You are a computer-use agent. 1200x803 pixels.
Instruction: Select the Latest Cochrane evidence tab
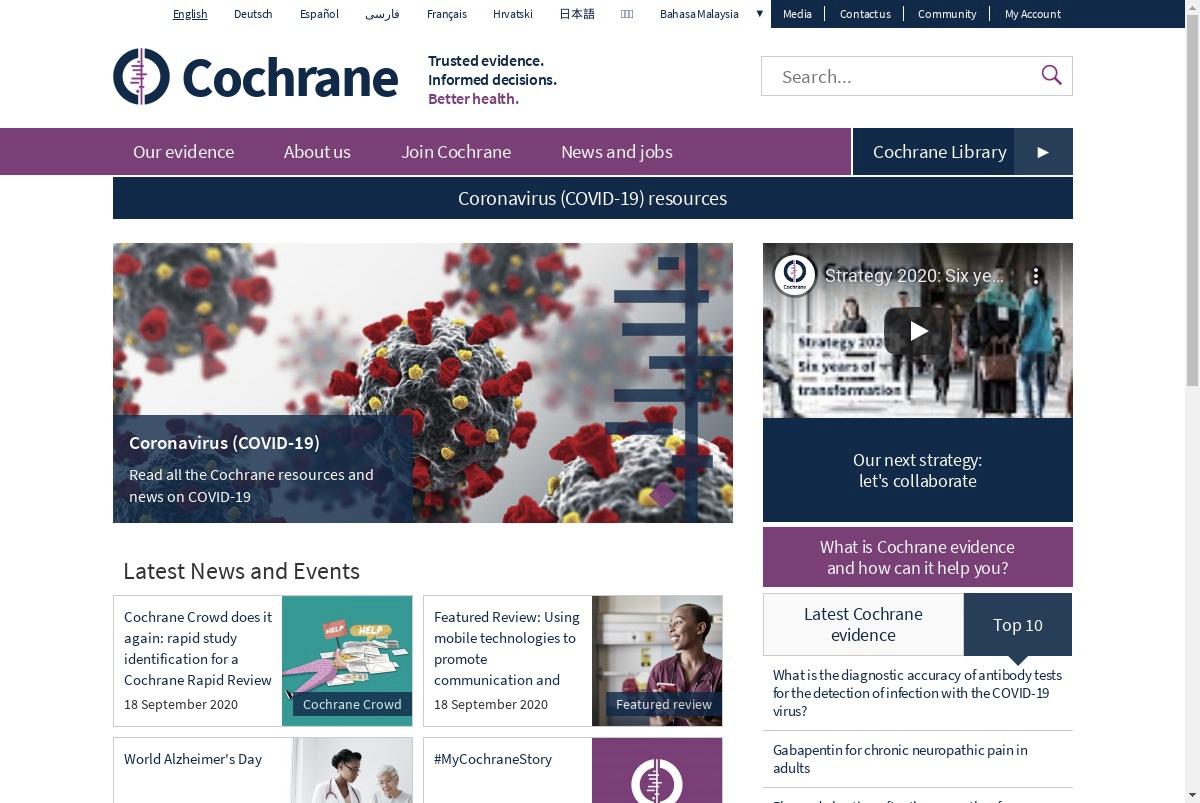tap(863, 624)
